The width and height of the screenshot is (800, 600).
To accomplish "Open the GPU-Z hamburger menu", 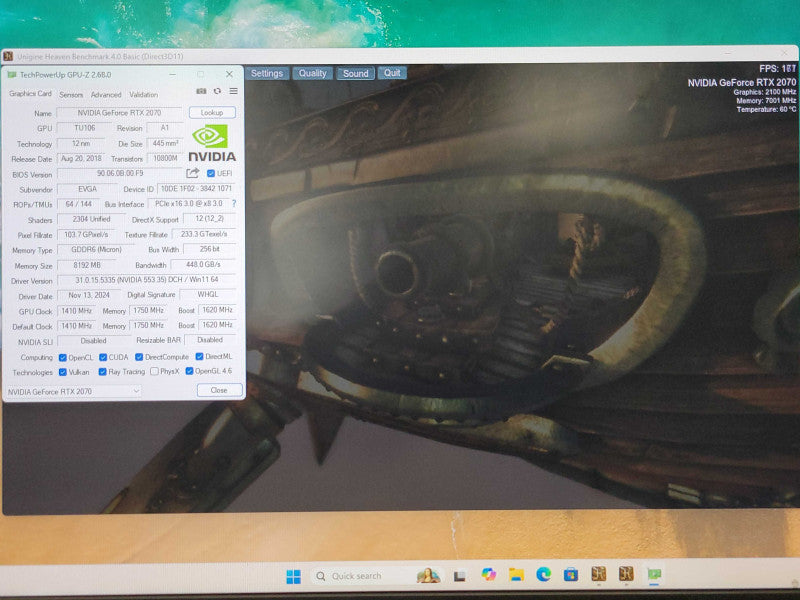I will 233,91.
